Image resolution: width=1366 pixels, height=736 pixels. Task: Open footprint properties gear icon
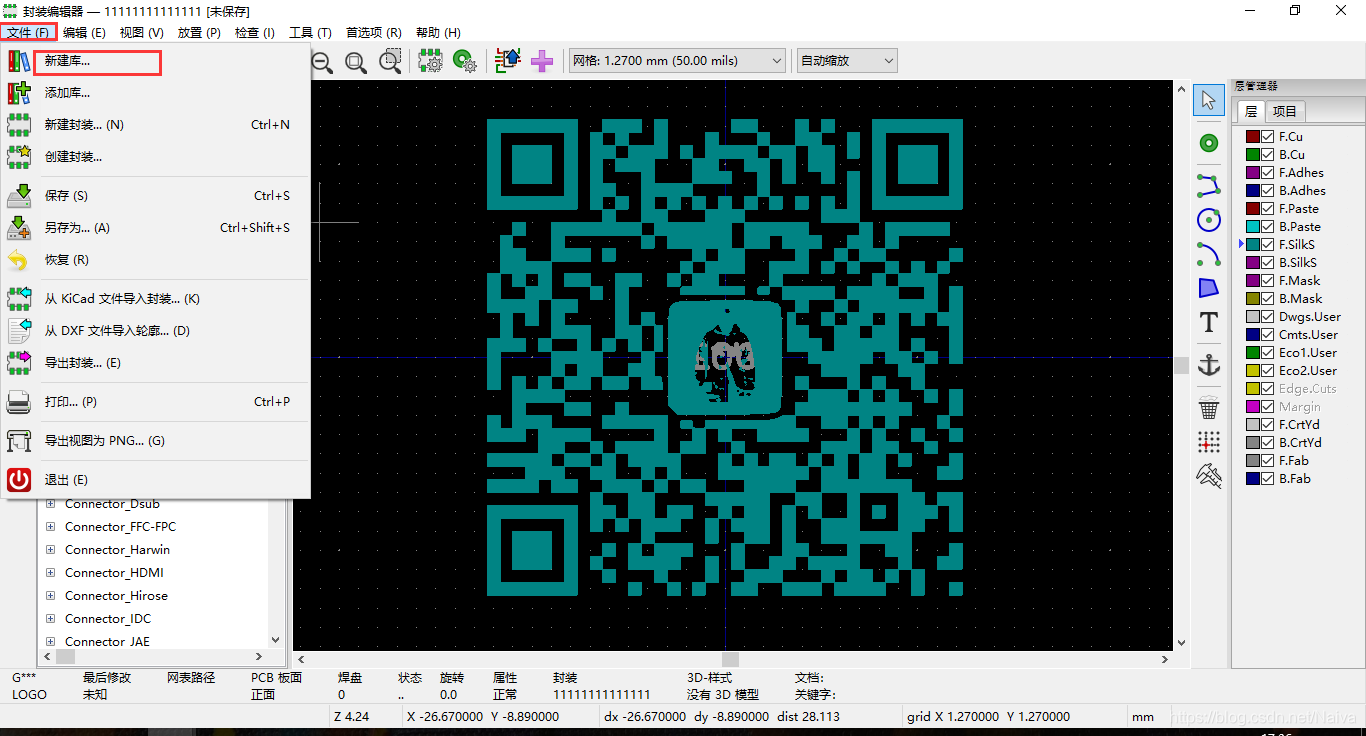click(431, 61)
